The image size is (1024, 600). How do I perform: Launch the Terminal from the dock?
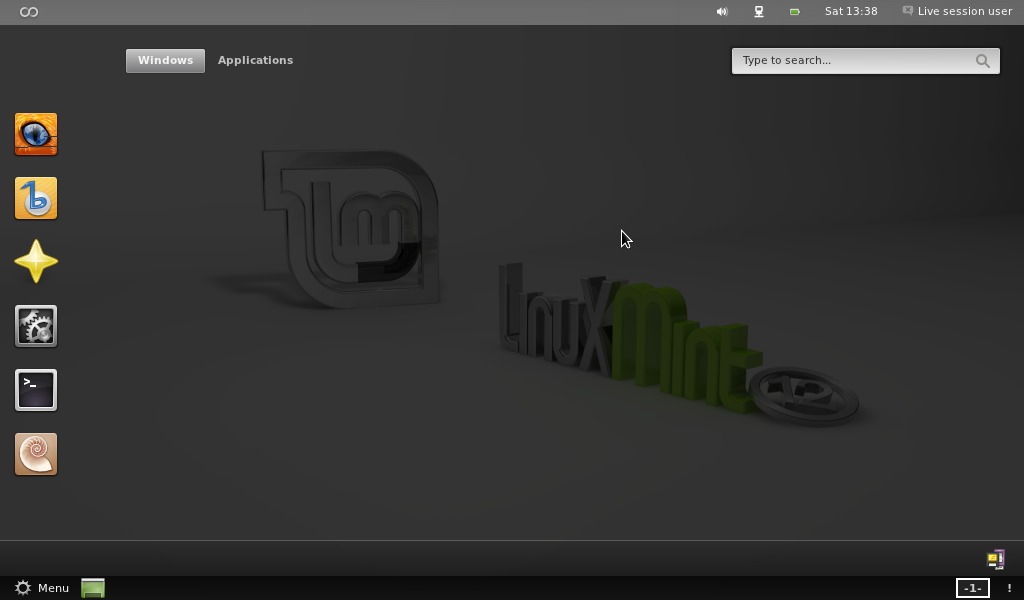(x=36, y=390)
